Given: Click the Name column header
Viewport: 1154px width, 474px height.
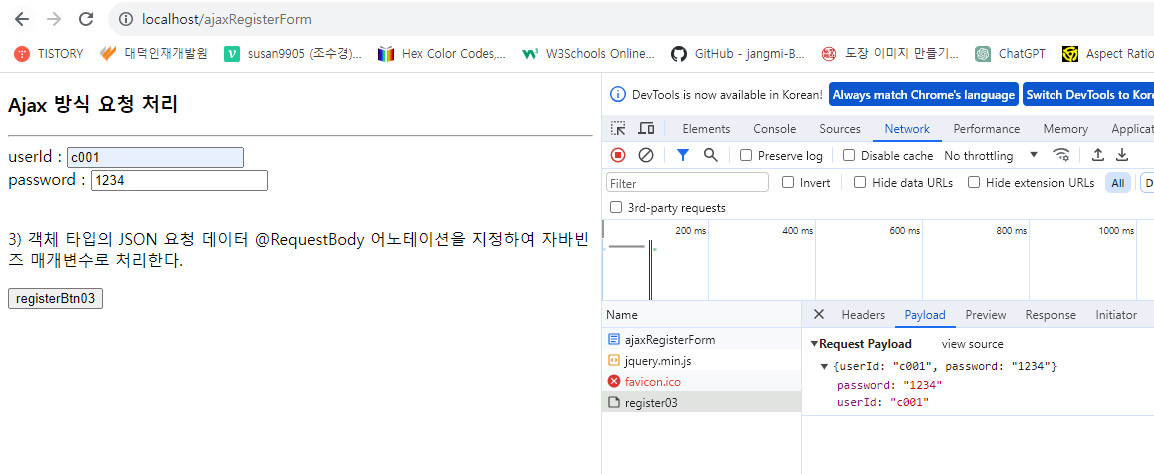Looking at the screenshot, I should 701,314.
